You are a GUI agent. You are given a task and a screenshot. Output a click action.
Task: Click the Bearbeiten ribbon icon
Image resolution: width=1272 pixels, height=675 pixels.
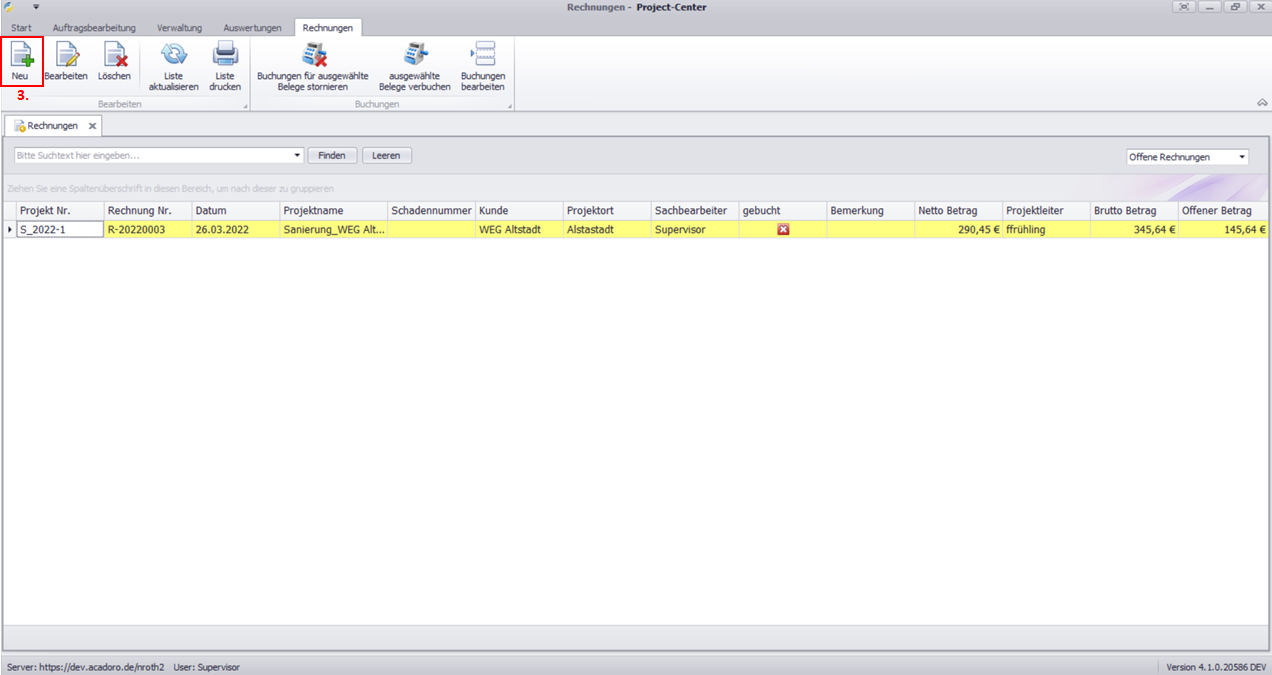coord(66,55)
